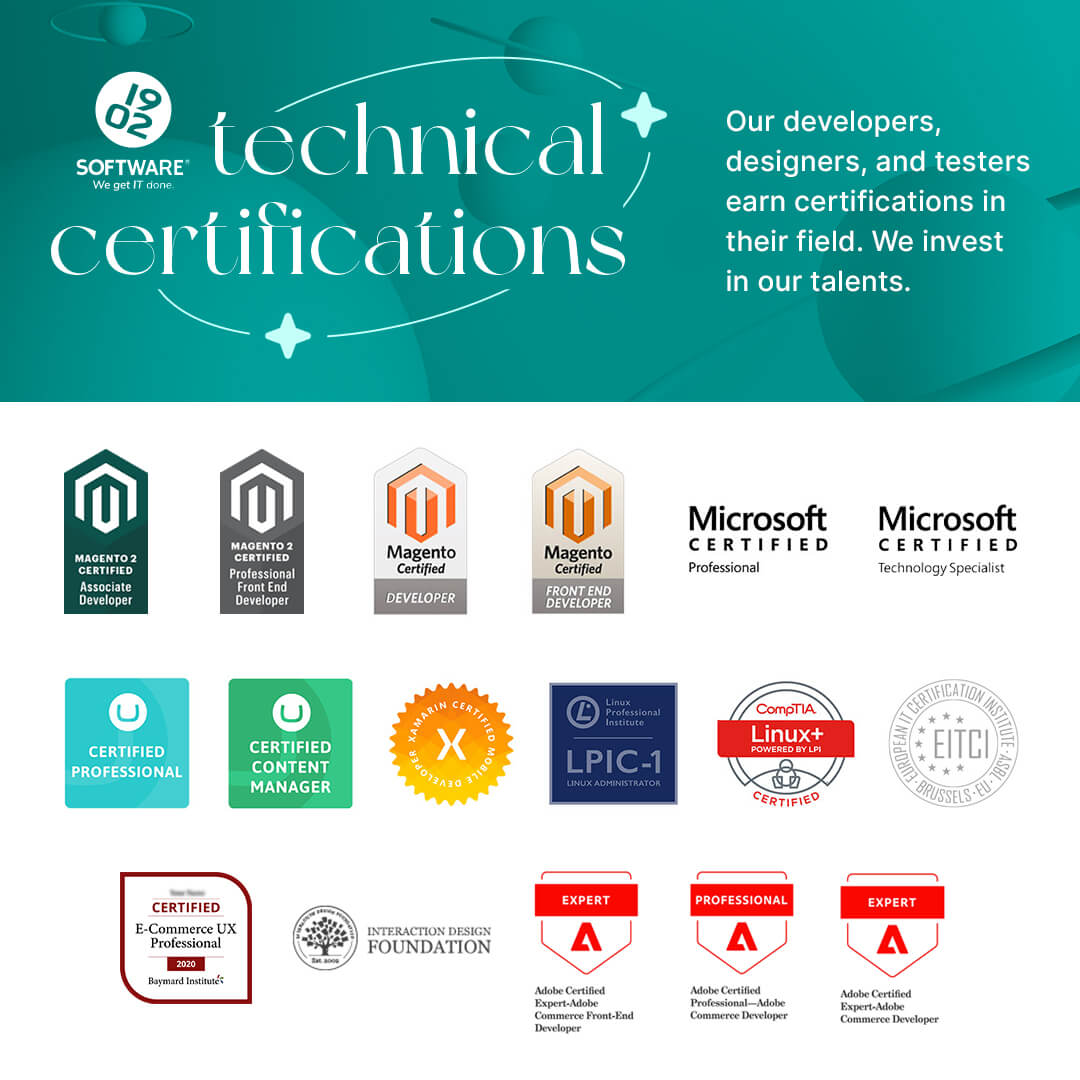Click Microsoft Certified Technology Specialist logo
The image size is (1080, 1080).
click(947, 540)
